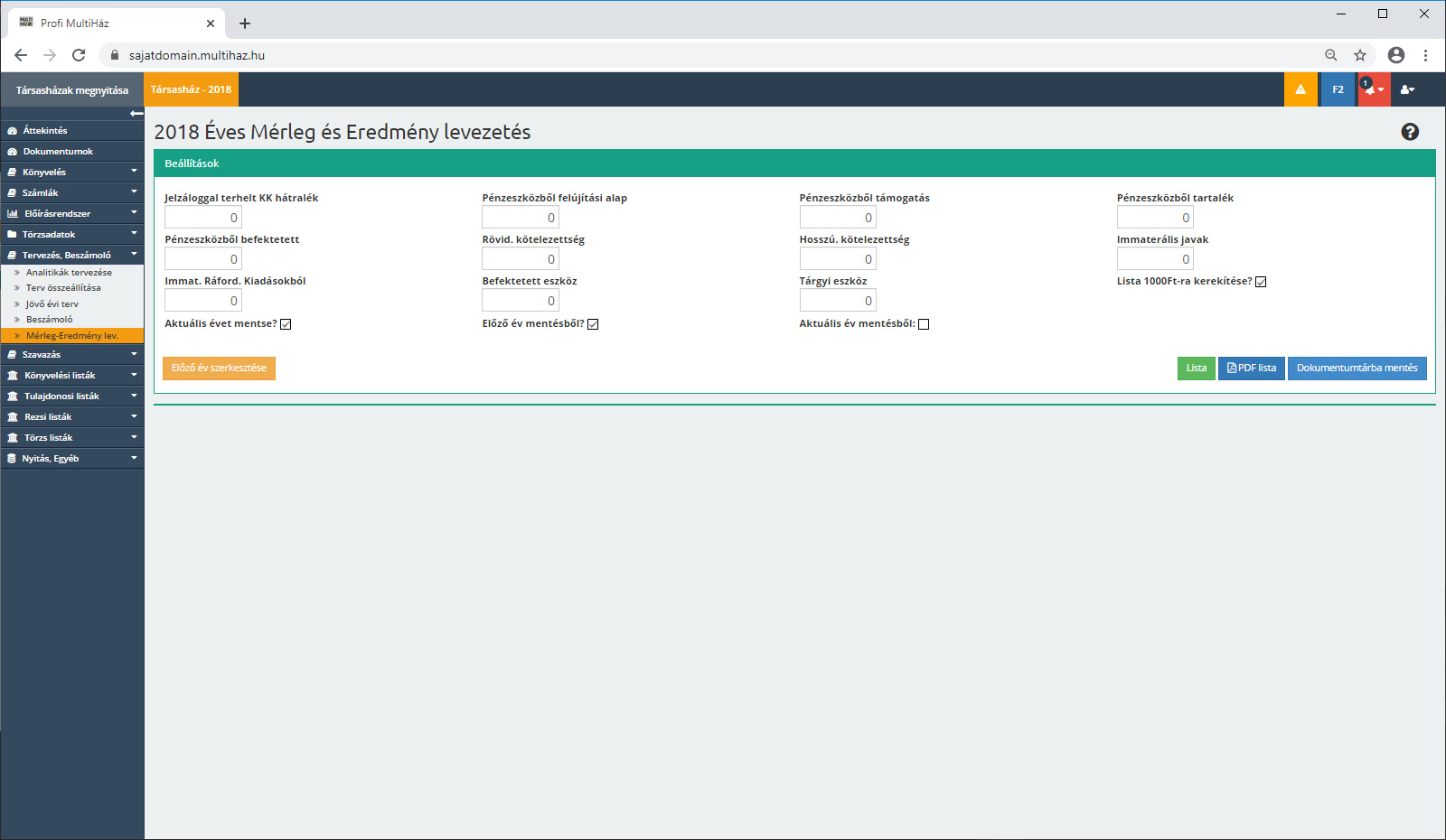Click the help question mark icon

pyautogui.click(x=1410, y=132)
